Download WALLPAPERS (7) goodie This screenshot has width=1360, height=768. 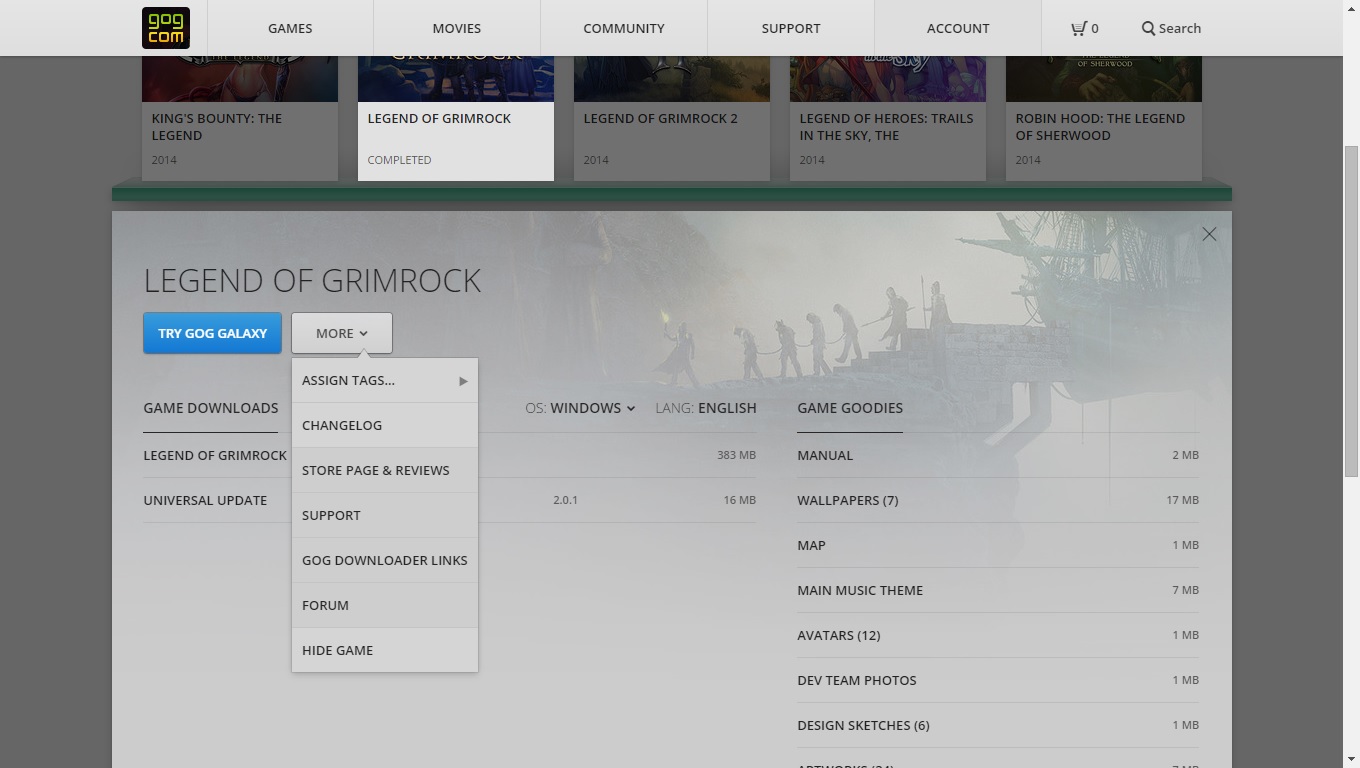pos(998,500)
